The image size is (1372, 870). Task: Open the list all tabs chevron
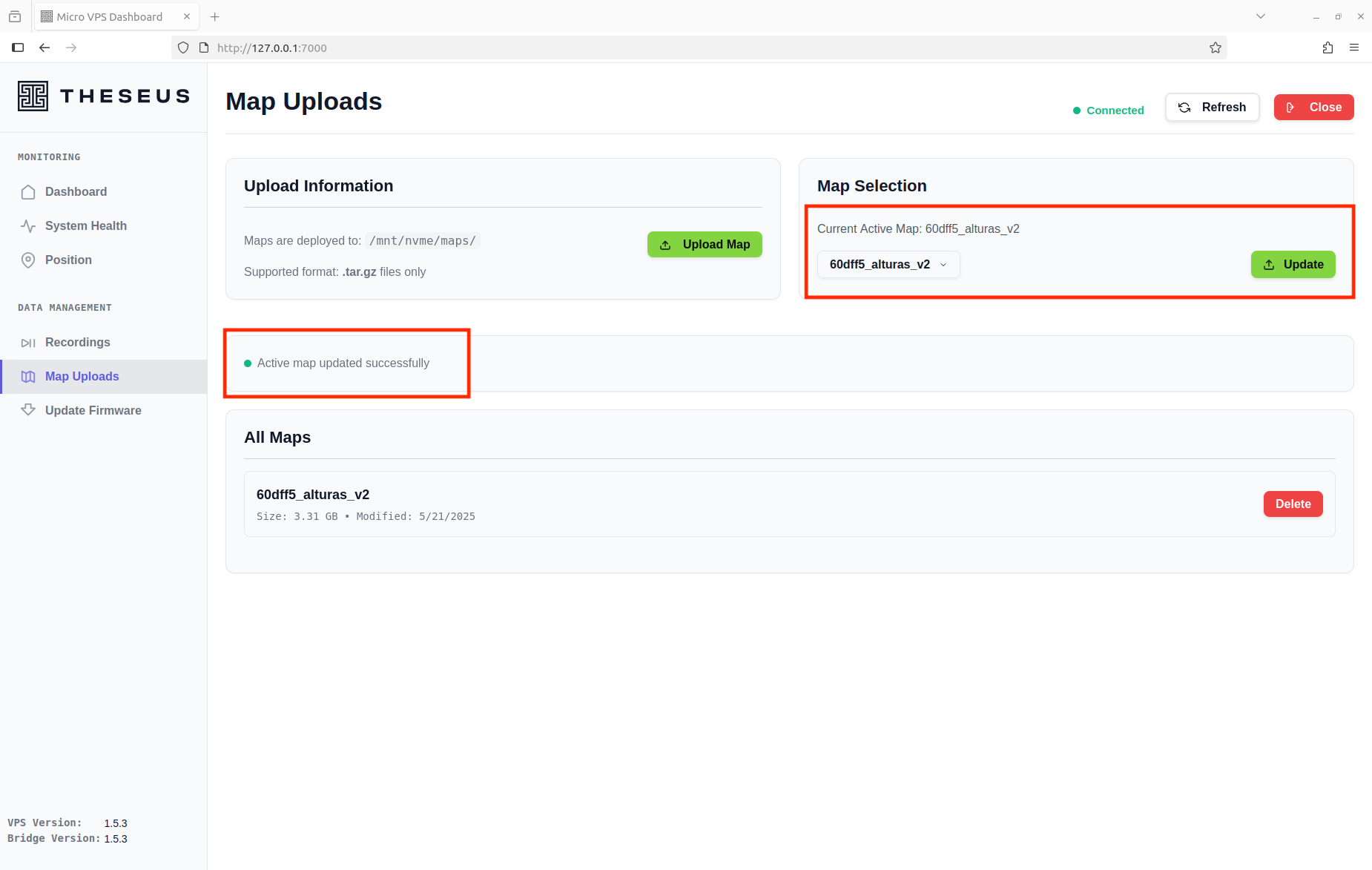(1260, 16)
